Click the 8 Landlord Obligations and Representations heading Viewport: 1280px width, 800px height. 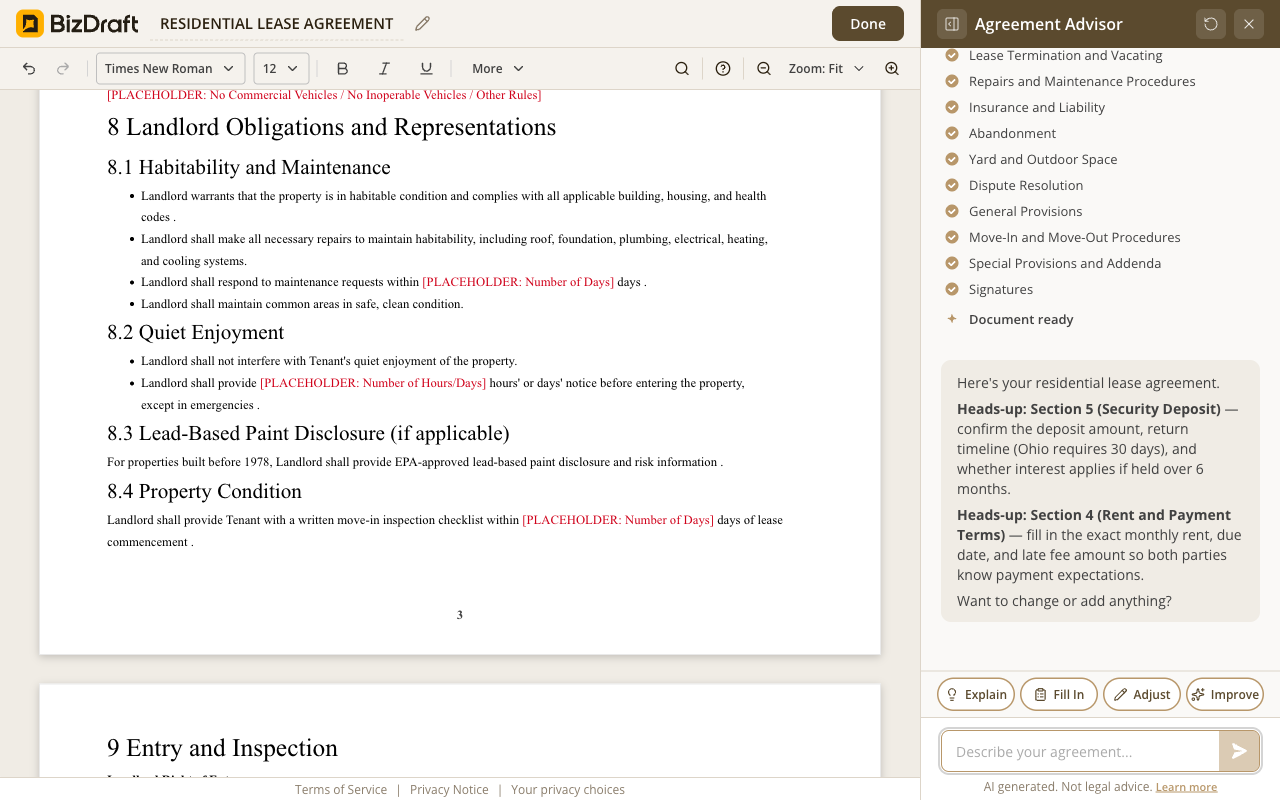pos(331,127)
